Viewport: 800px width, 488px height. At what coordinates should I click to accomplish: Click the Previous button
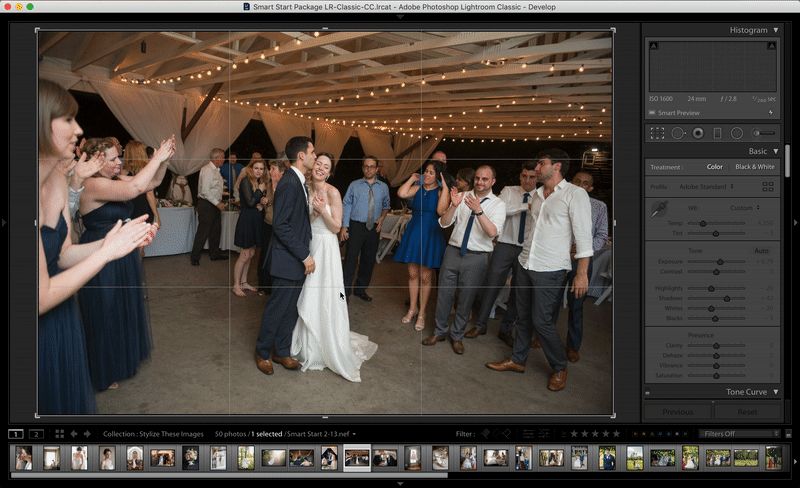tap(677, 412)
